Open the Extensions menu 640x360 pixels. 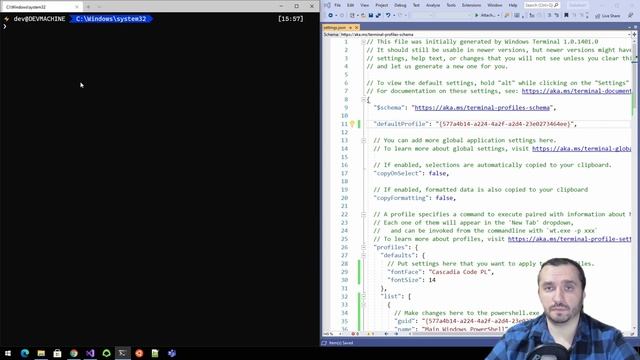click(x=471, y=5)
